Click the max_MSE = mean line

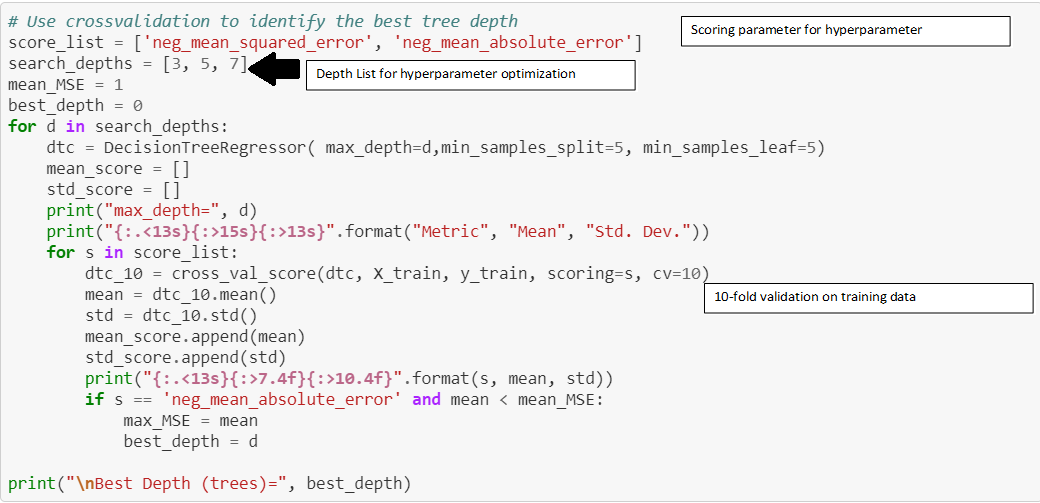[x=191, y=421]
